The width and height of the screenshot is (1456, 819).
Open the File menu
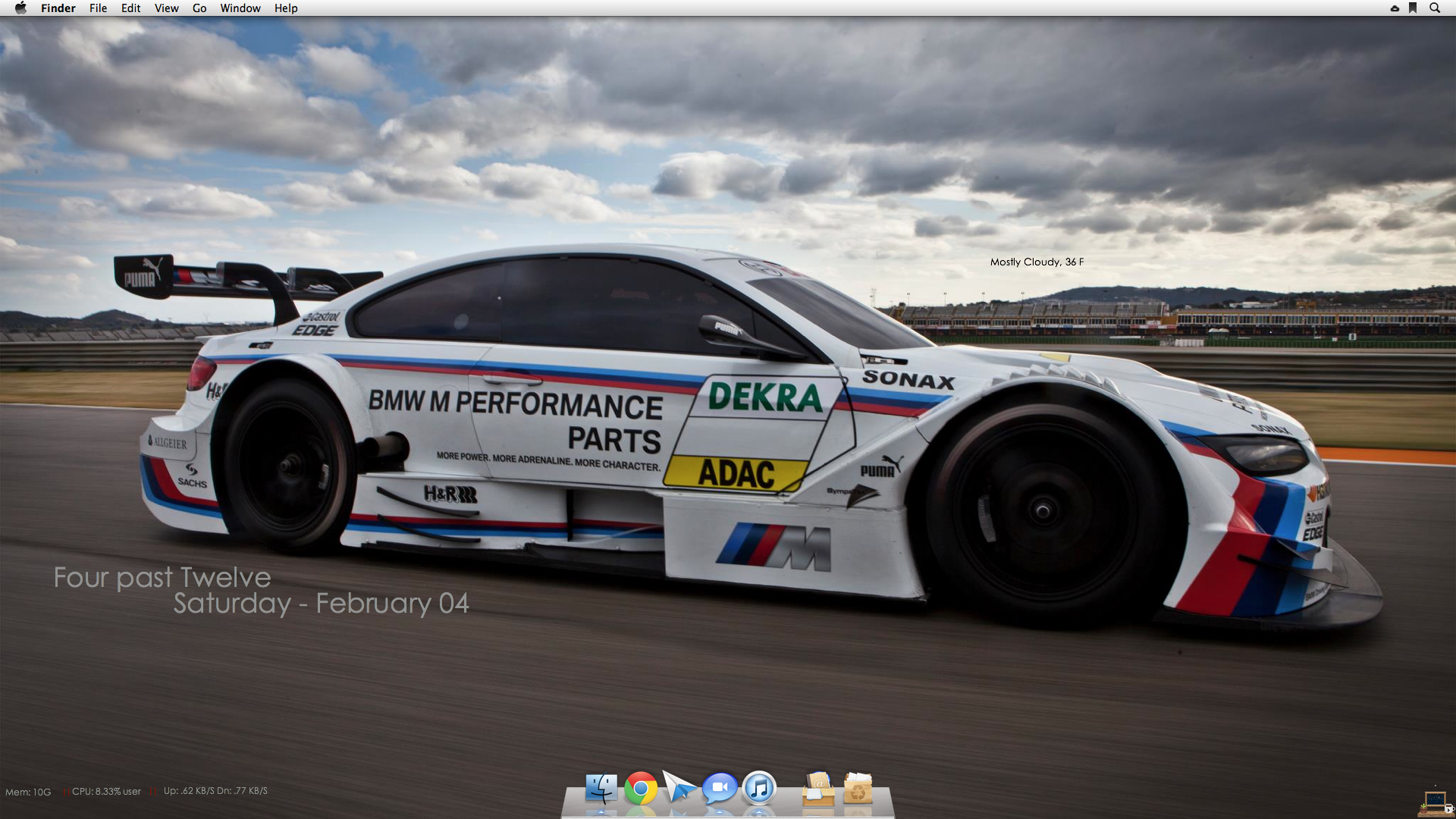pyautogui.click(x=98, y=8)
